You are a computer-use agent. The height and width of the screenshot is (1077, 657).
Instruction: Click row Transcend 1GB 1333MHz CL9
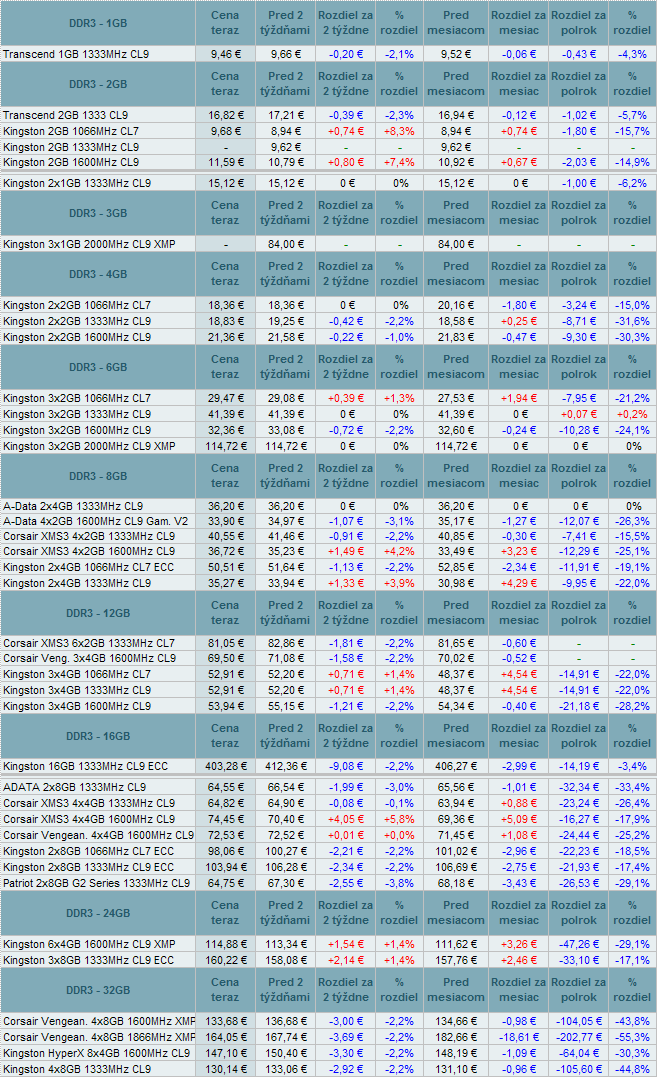click(328, 54)
